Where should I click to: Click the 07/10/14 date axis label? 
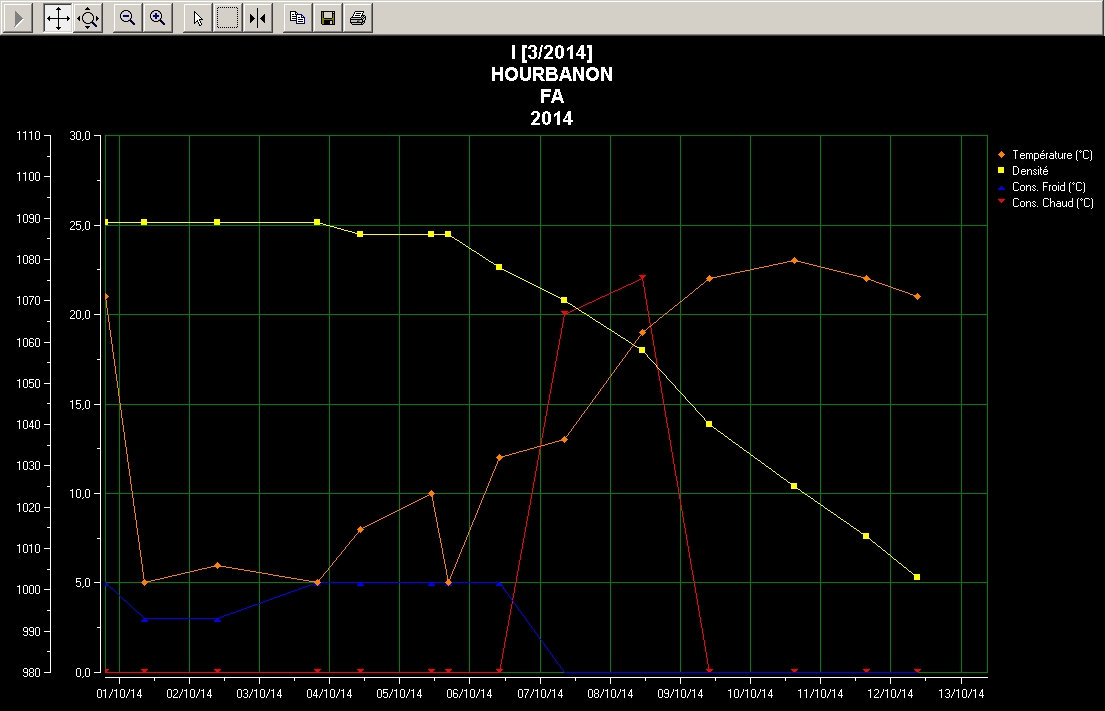click(x=540, y=692)
